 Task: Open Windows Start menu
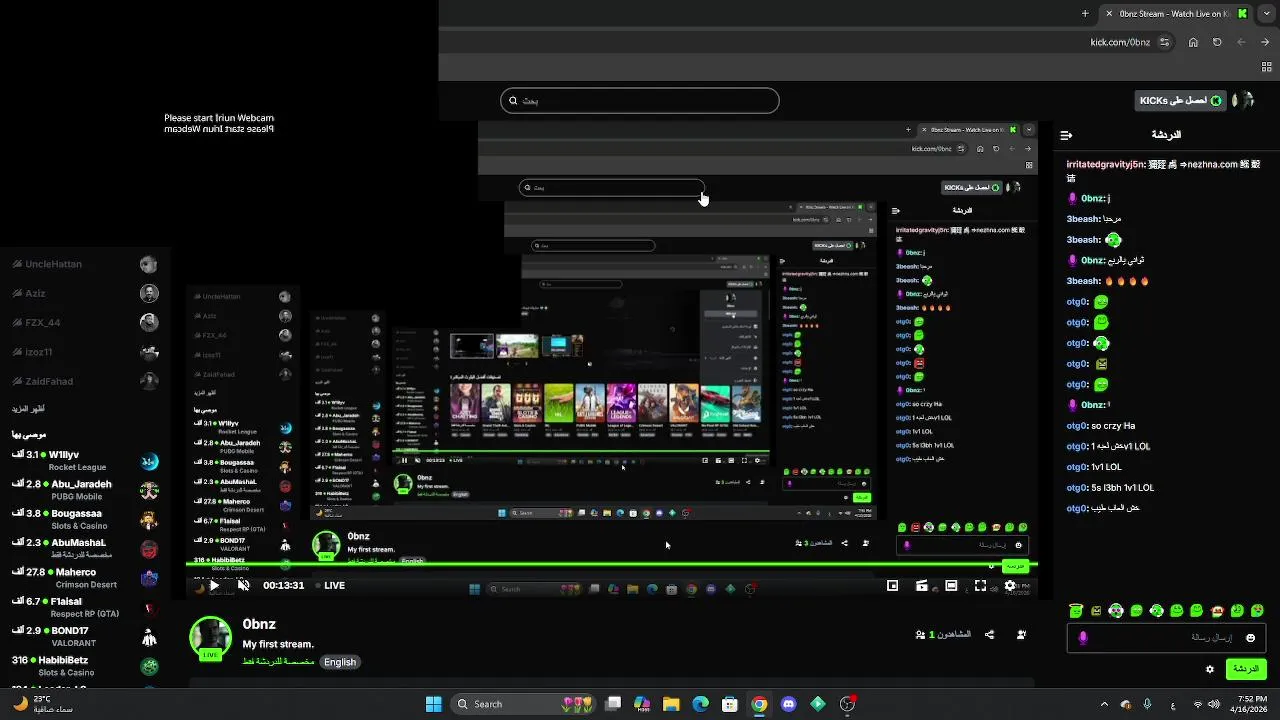[433, 704]
